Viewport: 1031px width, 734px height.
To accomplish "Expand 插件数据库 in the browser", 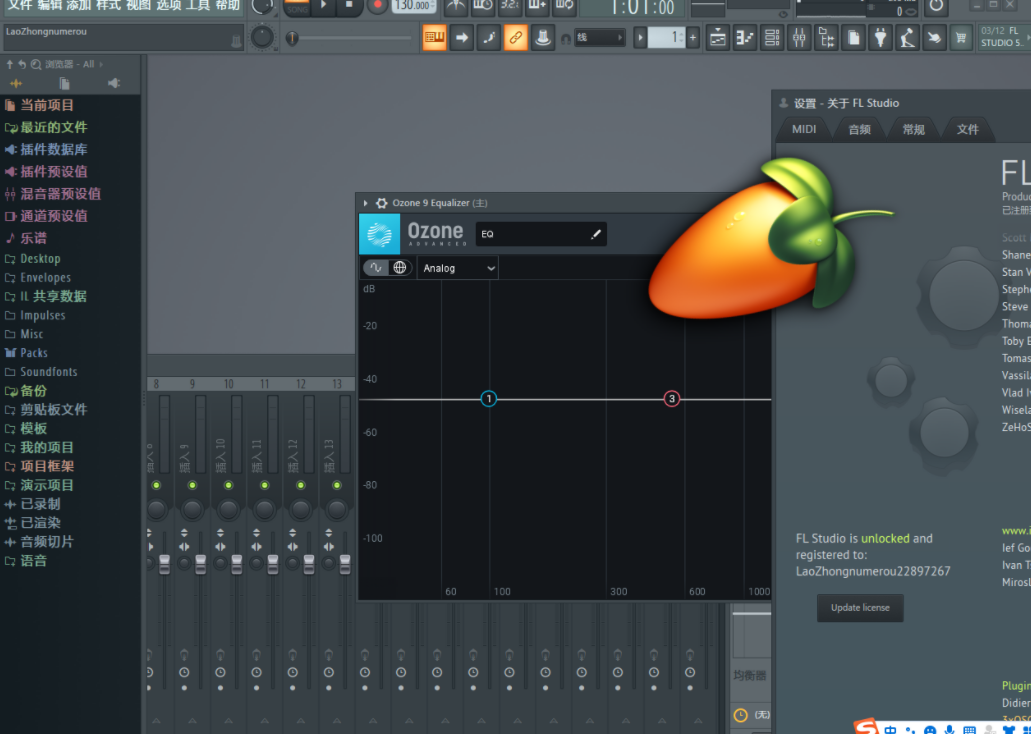I will pos(45,149).
